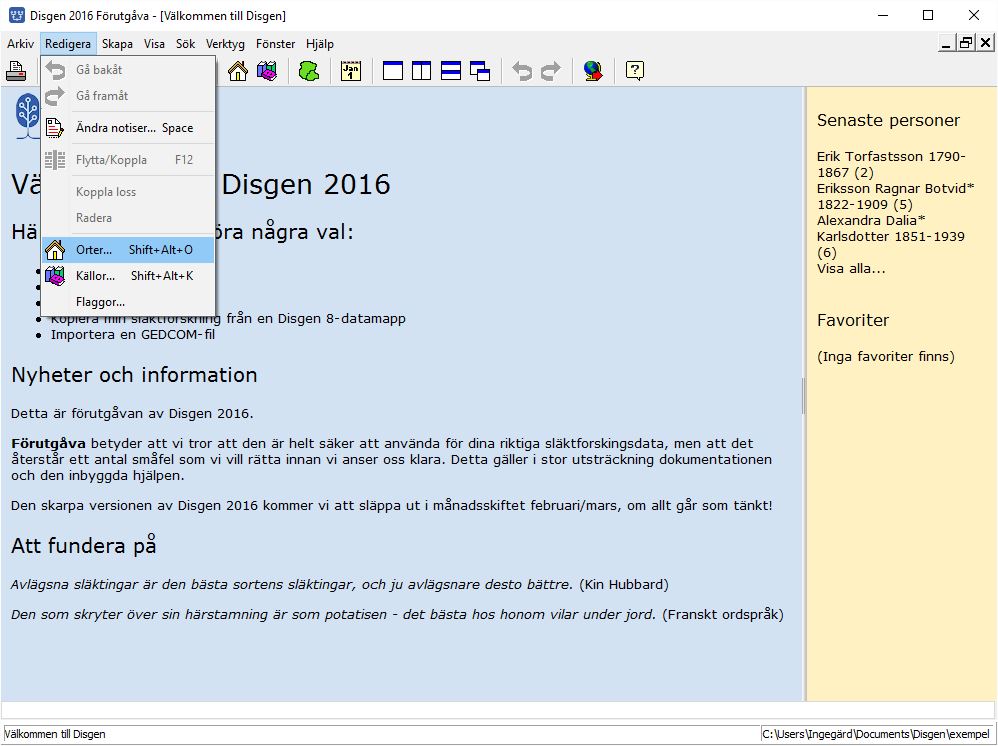Image resolution: width=998 pixels, height=746 pixels.
Task: Click status bar text Välkommen till Disgen
Action: pyautogui.click(x=55, y=734)
